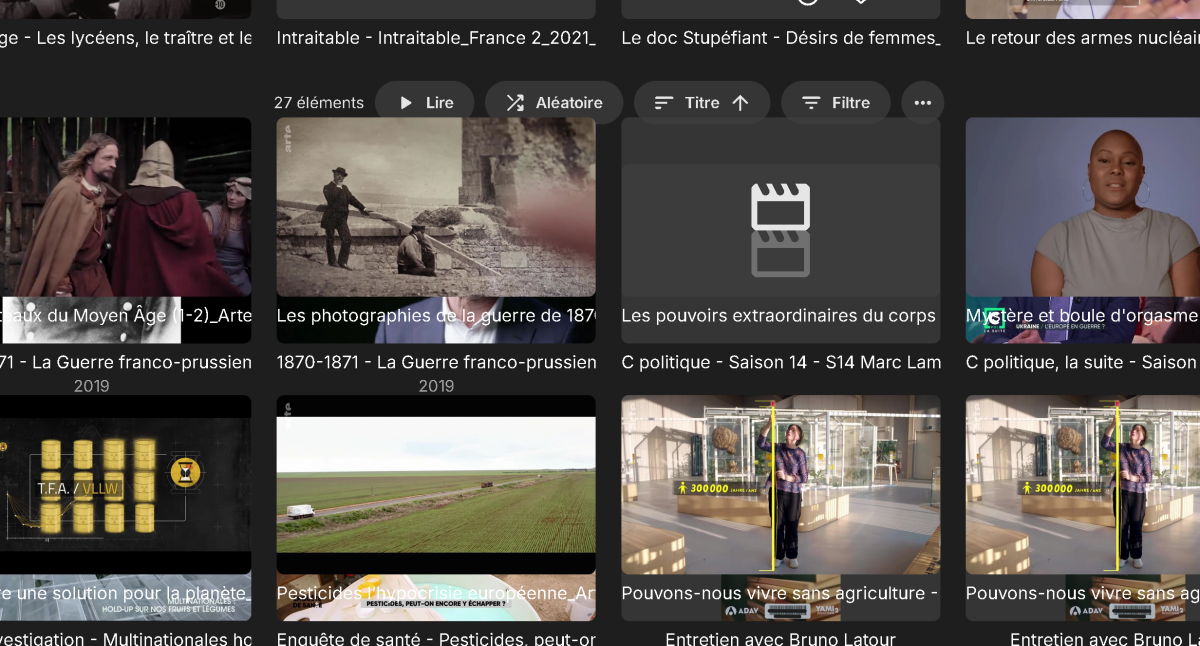Start playback with the Lire button

pyautogui.click(x=425, y=102)
